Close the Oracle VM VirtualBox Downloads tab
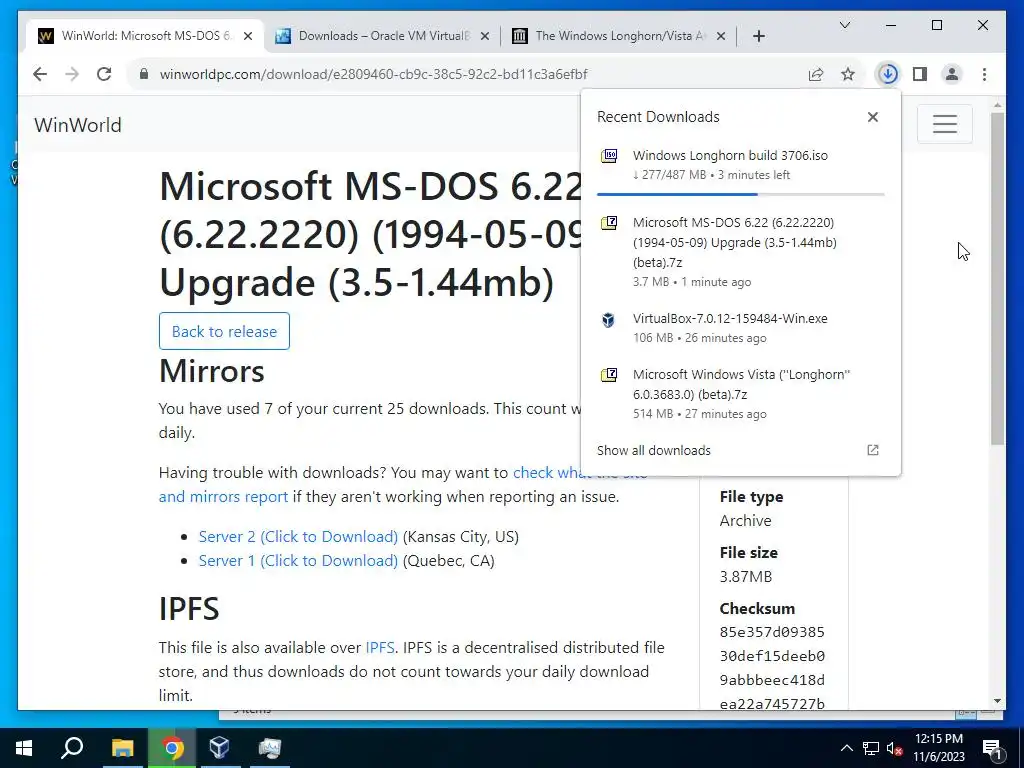Screen dimensions: 1024x768 tap(485, 37)
